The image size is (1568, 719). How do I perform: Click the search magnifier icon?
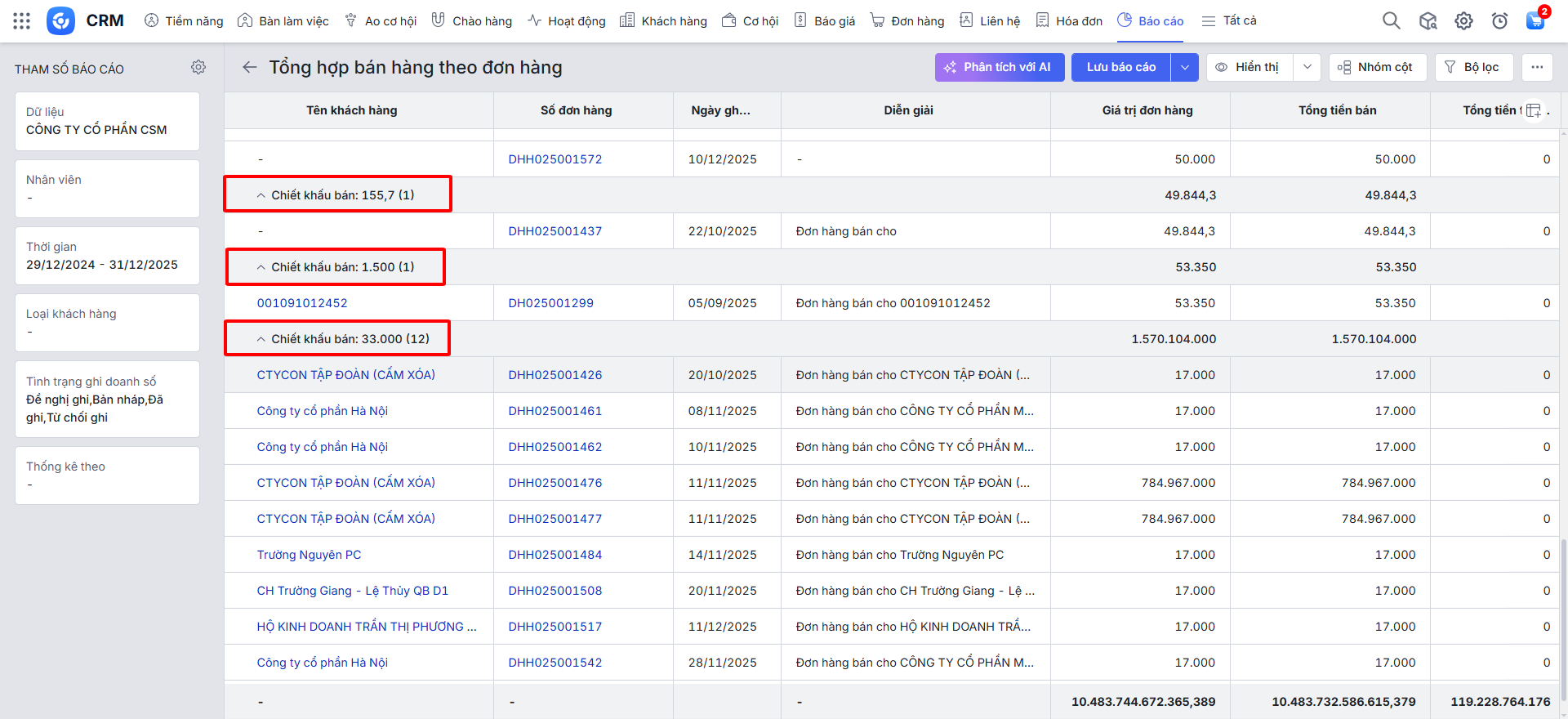[x=1391, y=20]
